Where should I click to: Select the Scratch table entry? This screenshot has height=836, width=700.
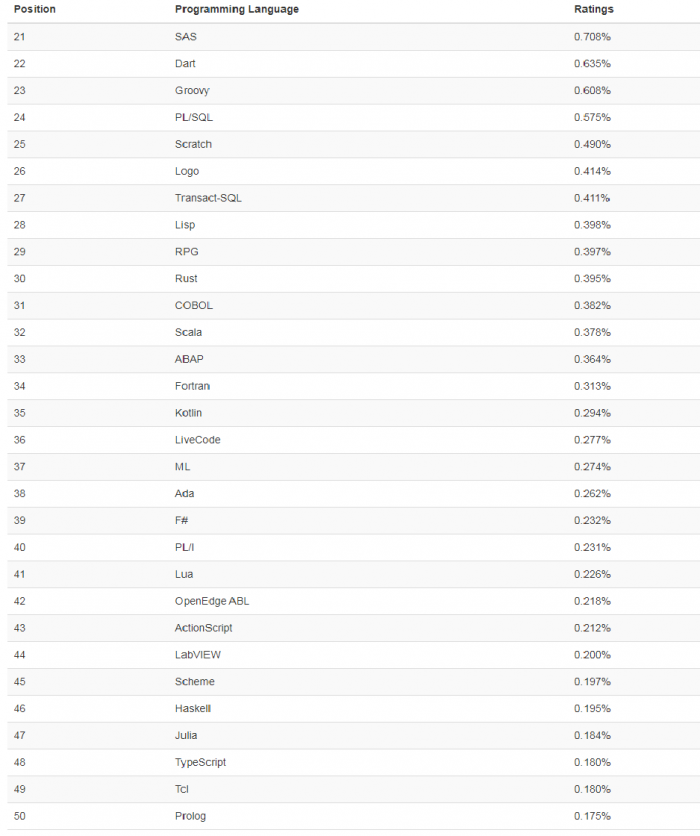(193, 144)
